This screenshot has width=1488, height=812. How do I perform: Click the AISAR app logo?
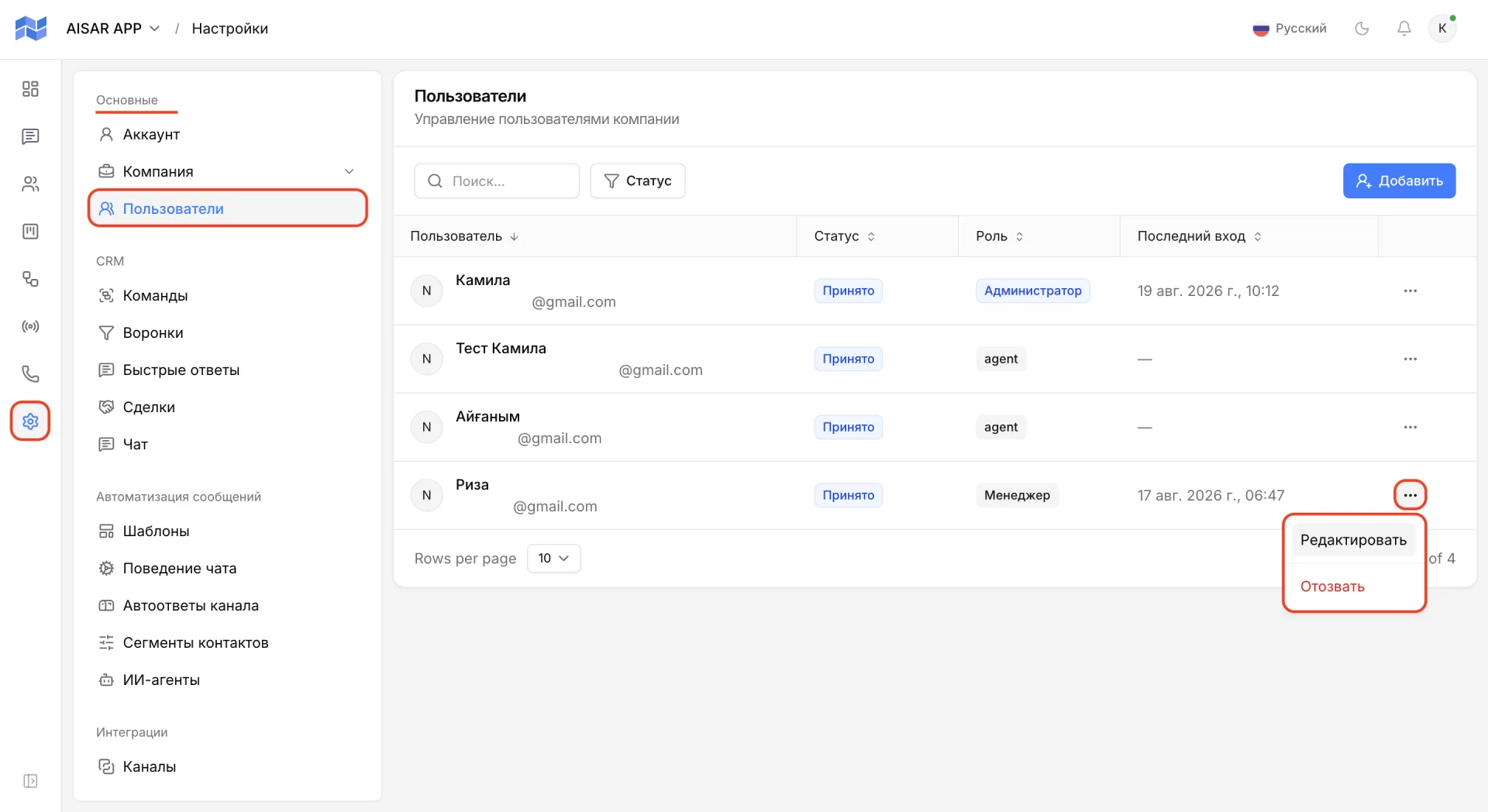click(31, 29)
